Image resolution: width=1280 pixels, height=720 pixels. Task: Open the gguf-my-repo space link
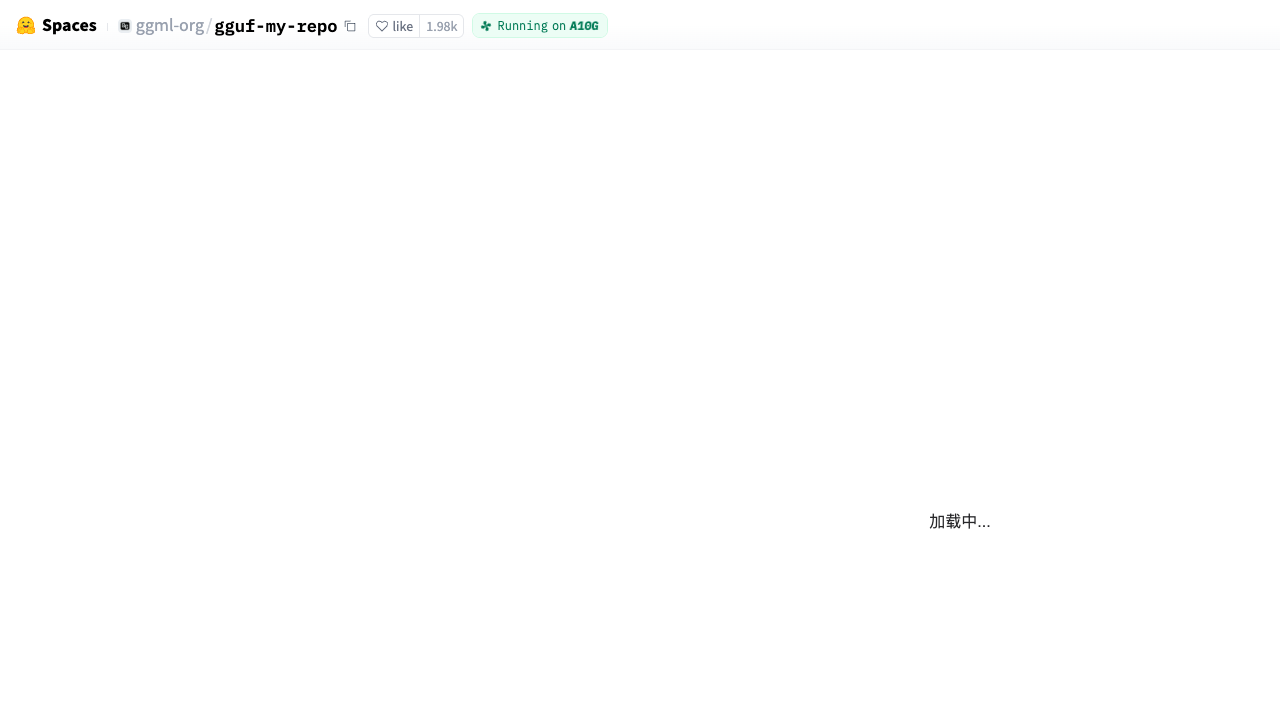coord(276,26)
